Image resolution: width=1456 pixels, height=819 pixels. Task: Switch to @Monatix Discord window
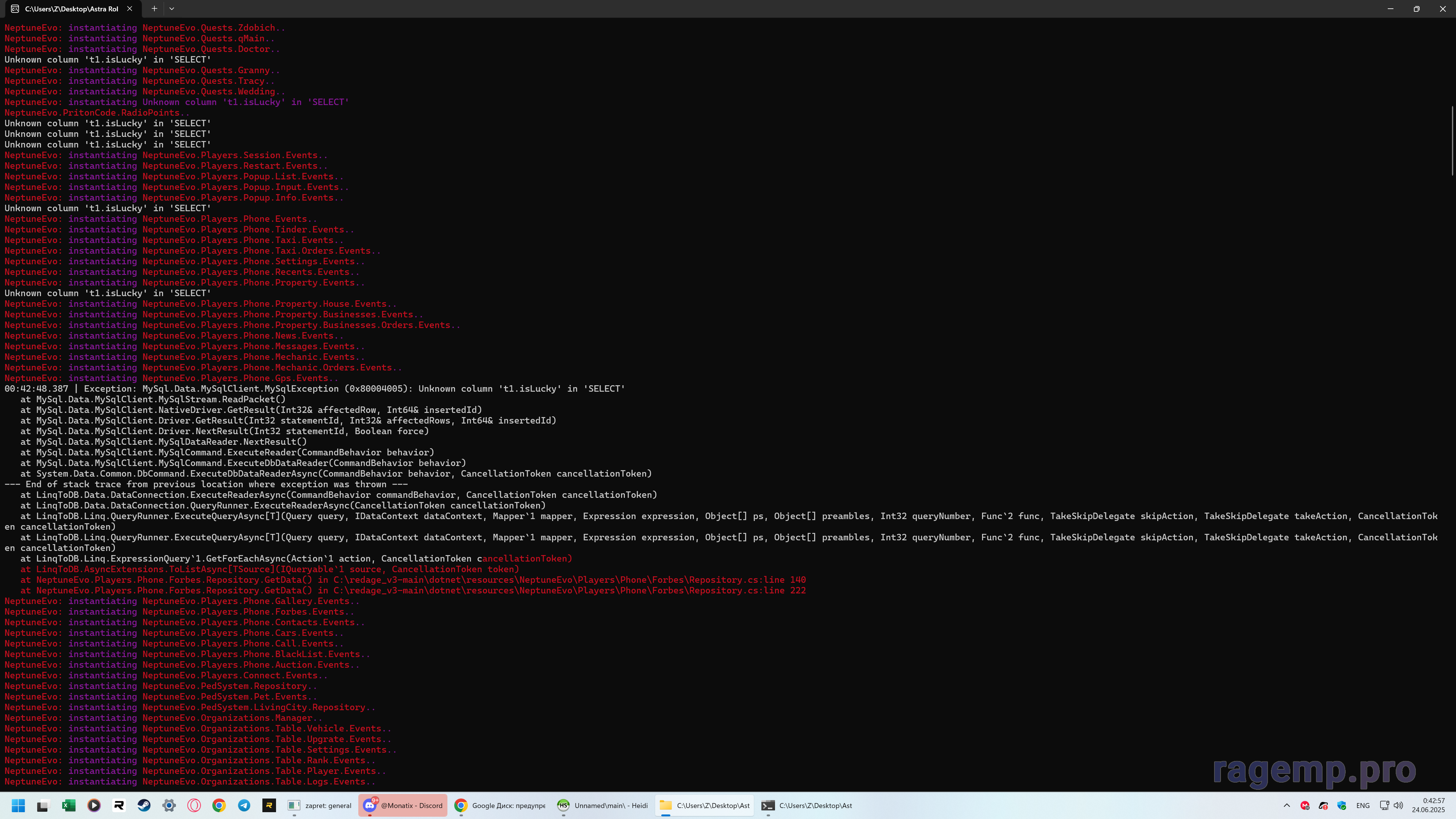point(403,805)
